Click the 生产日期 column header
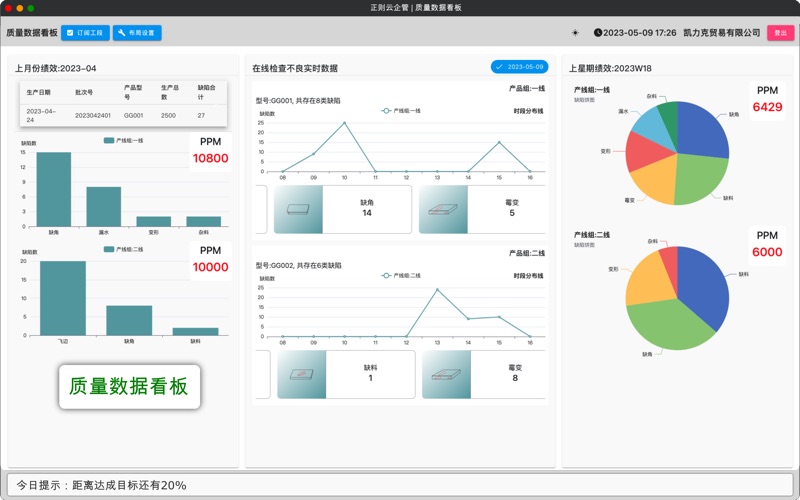The image size is (800, 500). pyautogui.click(x=38, y=92)
